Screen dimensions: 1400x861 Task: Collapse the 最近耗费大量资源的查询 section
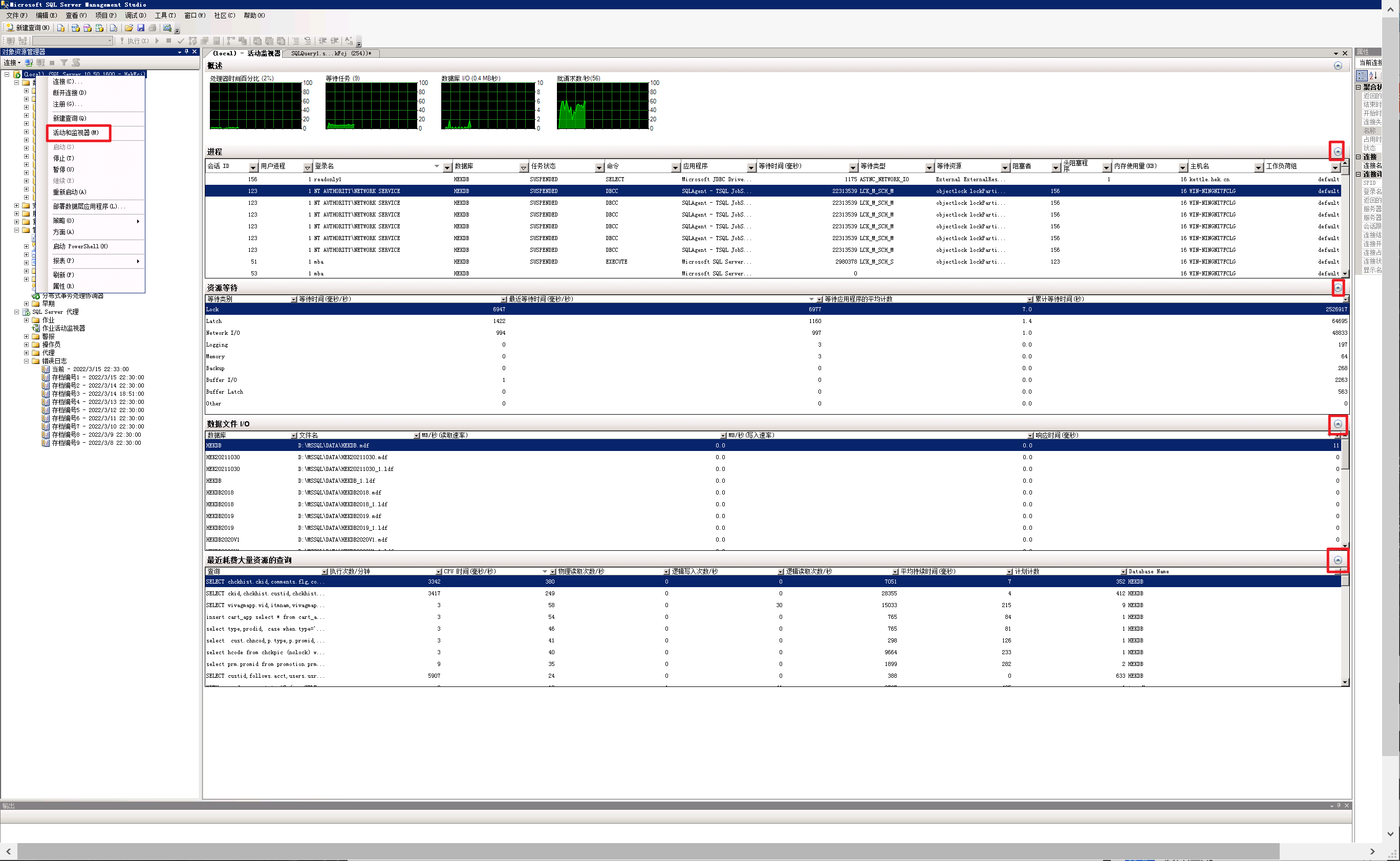pos(1338,561)
